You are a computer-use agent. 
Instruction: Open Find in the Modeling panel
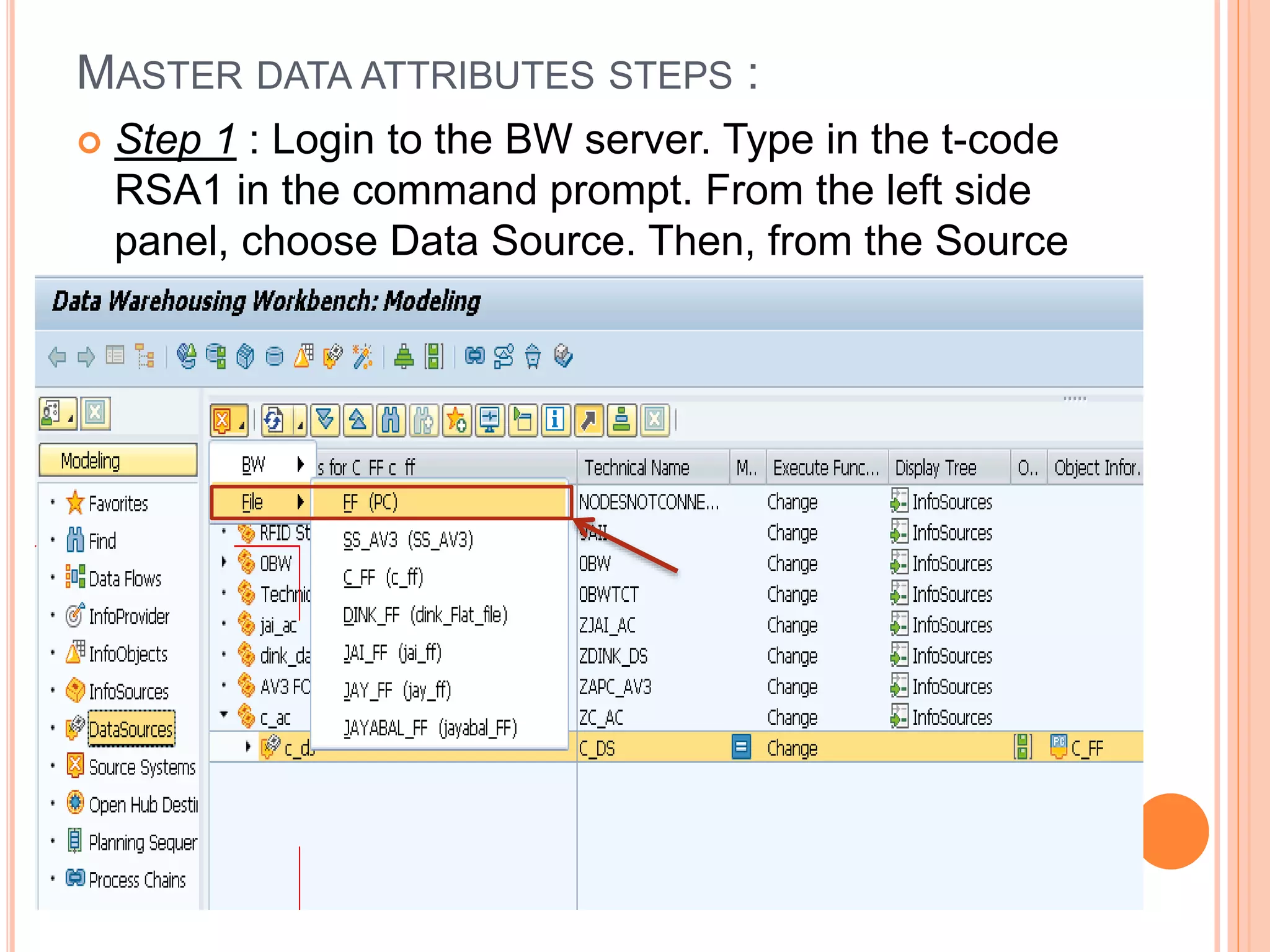pos(102,541)
